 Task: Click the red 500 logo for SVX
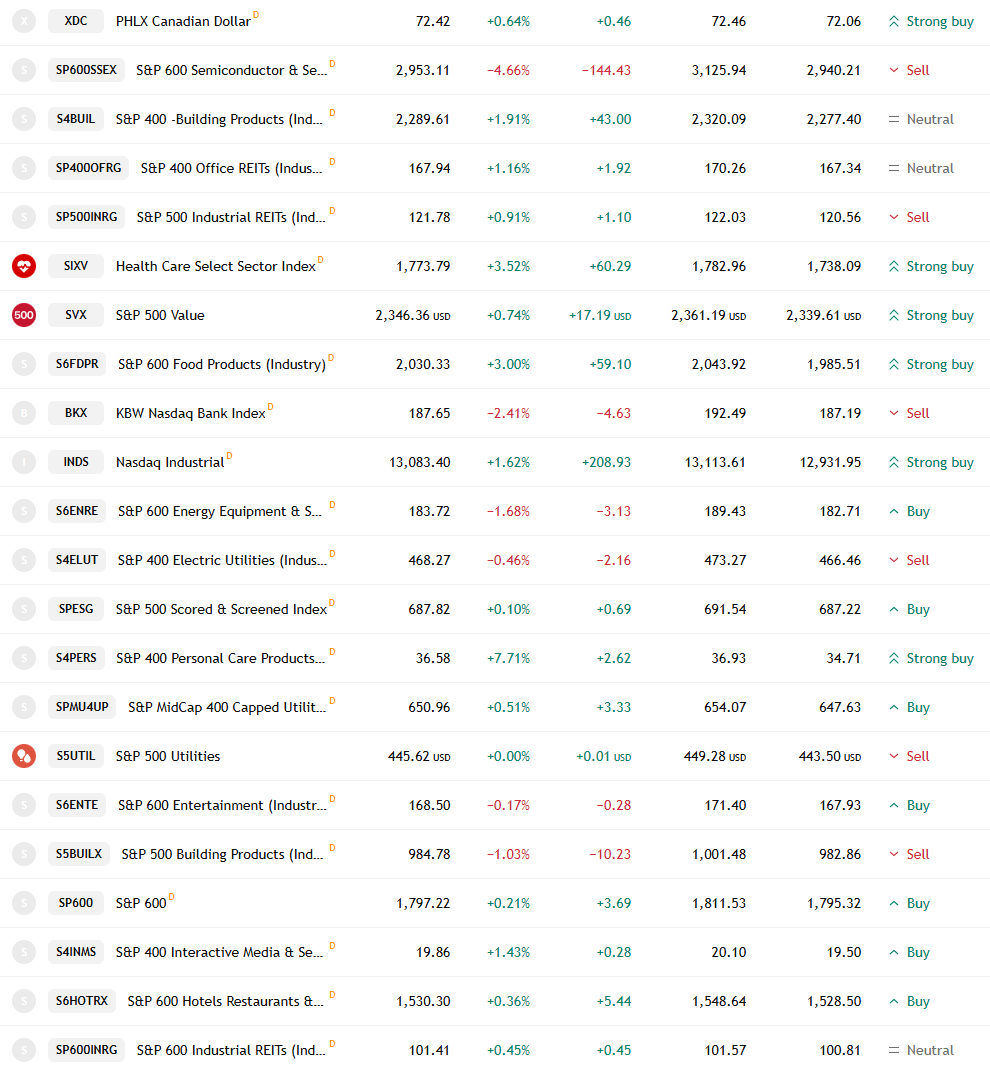pos(24,315)
